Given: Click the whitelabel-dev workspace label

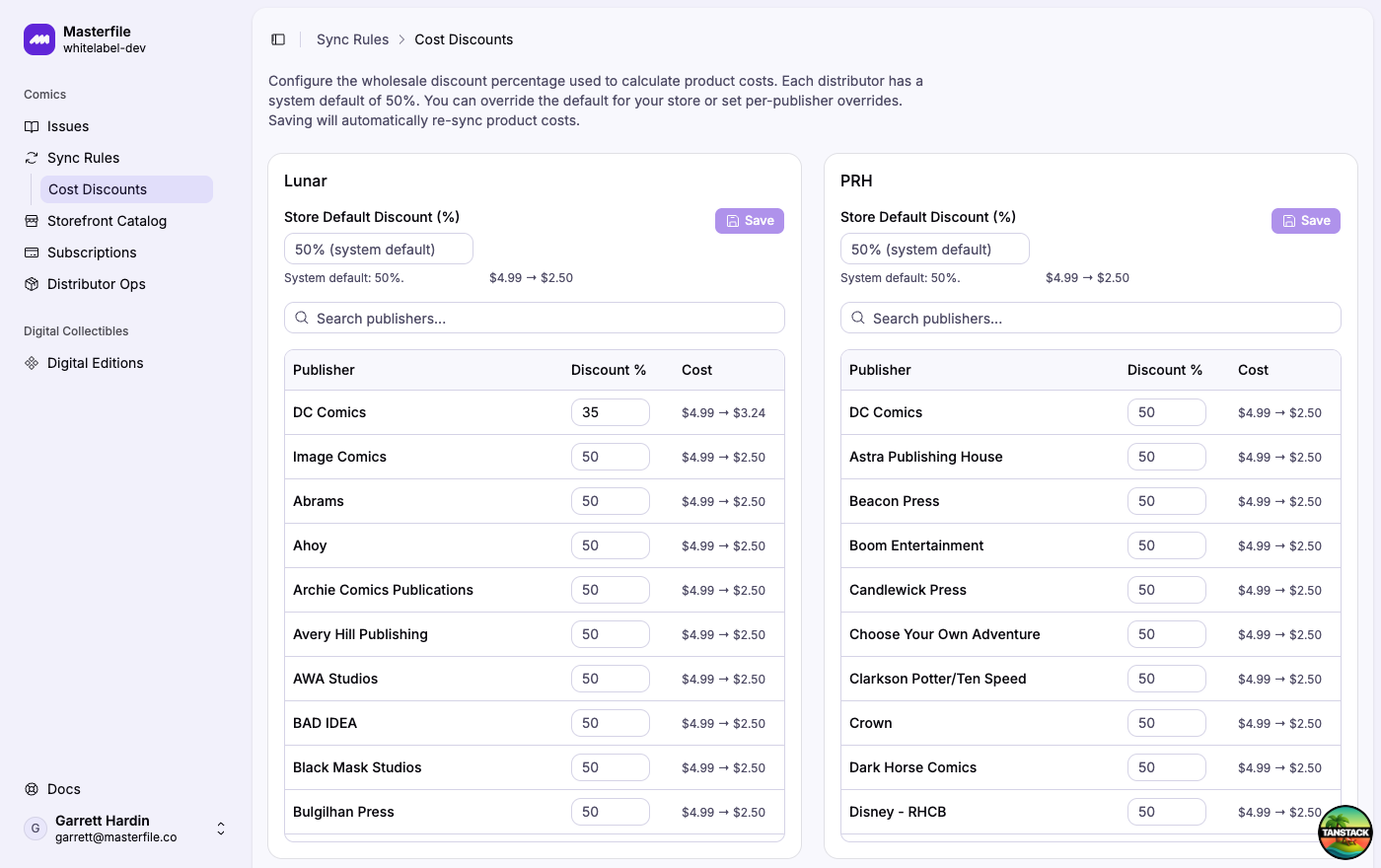Looking at the screenshot, I should pos(105,48).
